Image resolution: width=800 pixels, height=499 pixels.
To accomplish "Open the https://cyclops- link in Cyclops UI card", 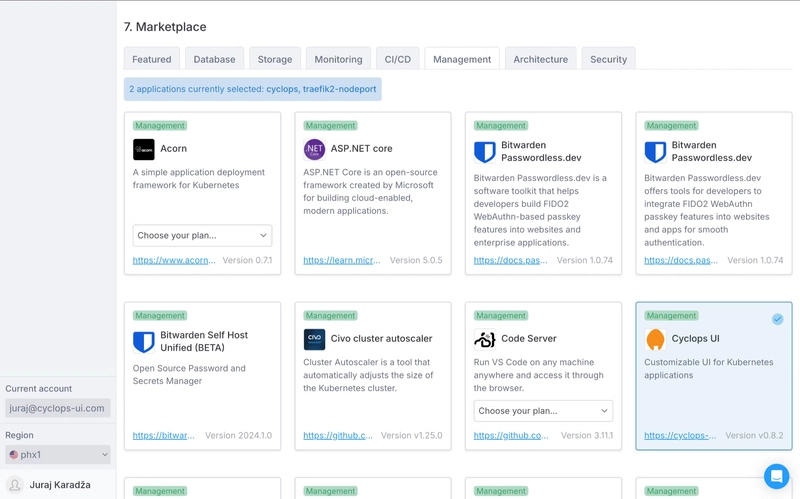I will (x=680, y=436).
